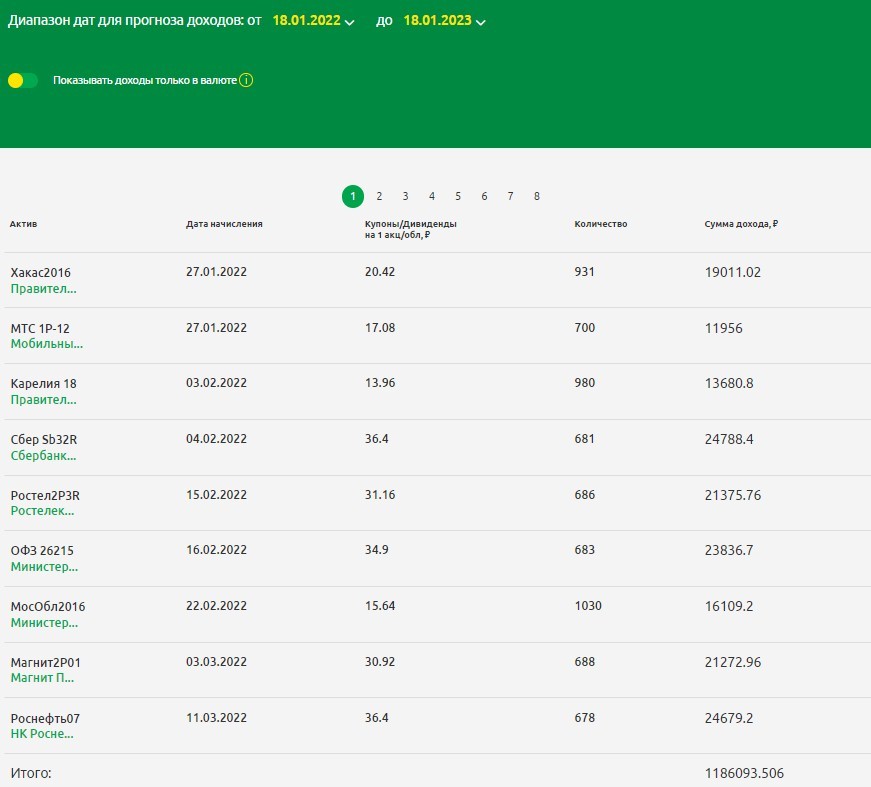Click Министер... link under ОФЗ 26215
Image resolution: width=871 pixels, height=787 pixels.
[44, 567]
